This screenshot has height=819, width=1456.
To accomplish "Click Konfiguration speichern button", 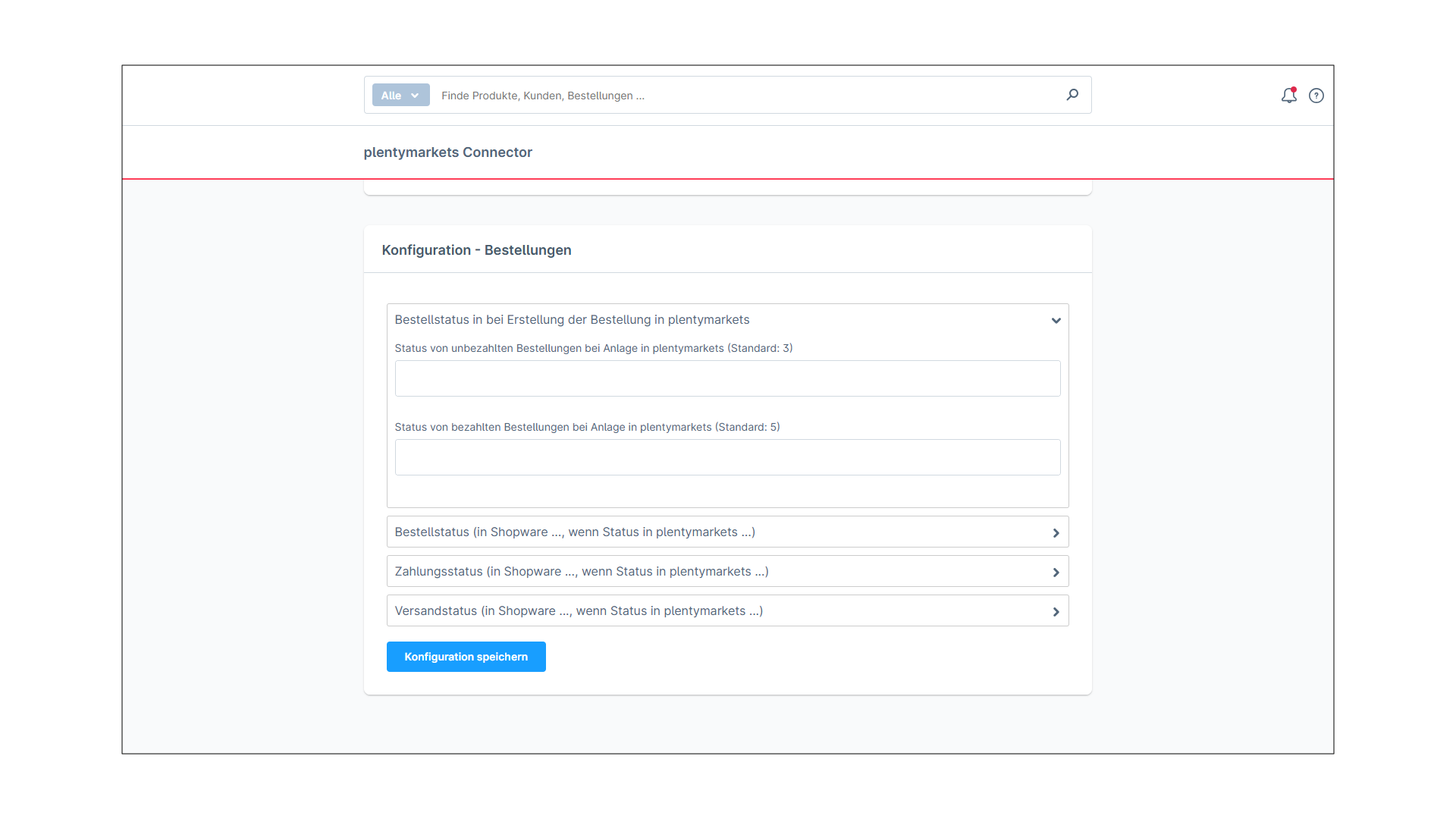I will [x=466, y=656].
